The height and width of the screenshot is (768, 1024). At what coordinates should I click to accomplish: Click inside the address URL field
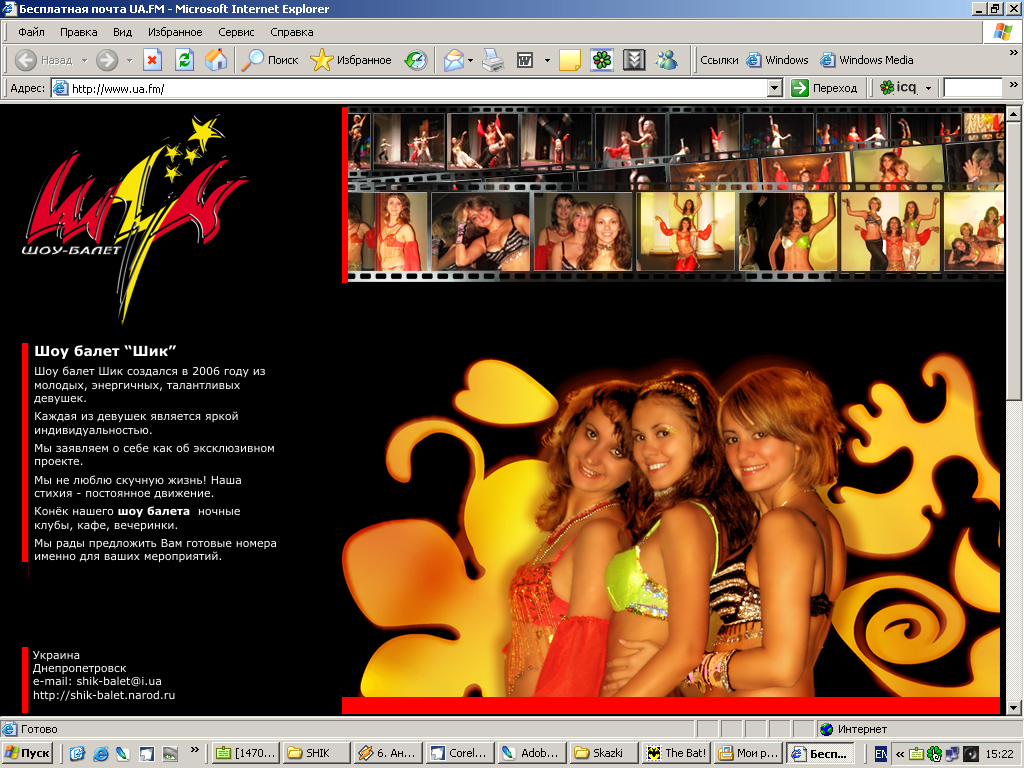(400, 88)
